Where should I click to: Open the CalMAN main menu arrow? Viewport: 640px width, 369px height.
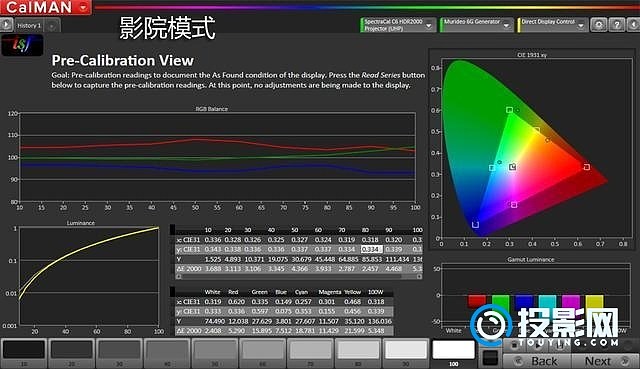click(83, 7)
